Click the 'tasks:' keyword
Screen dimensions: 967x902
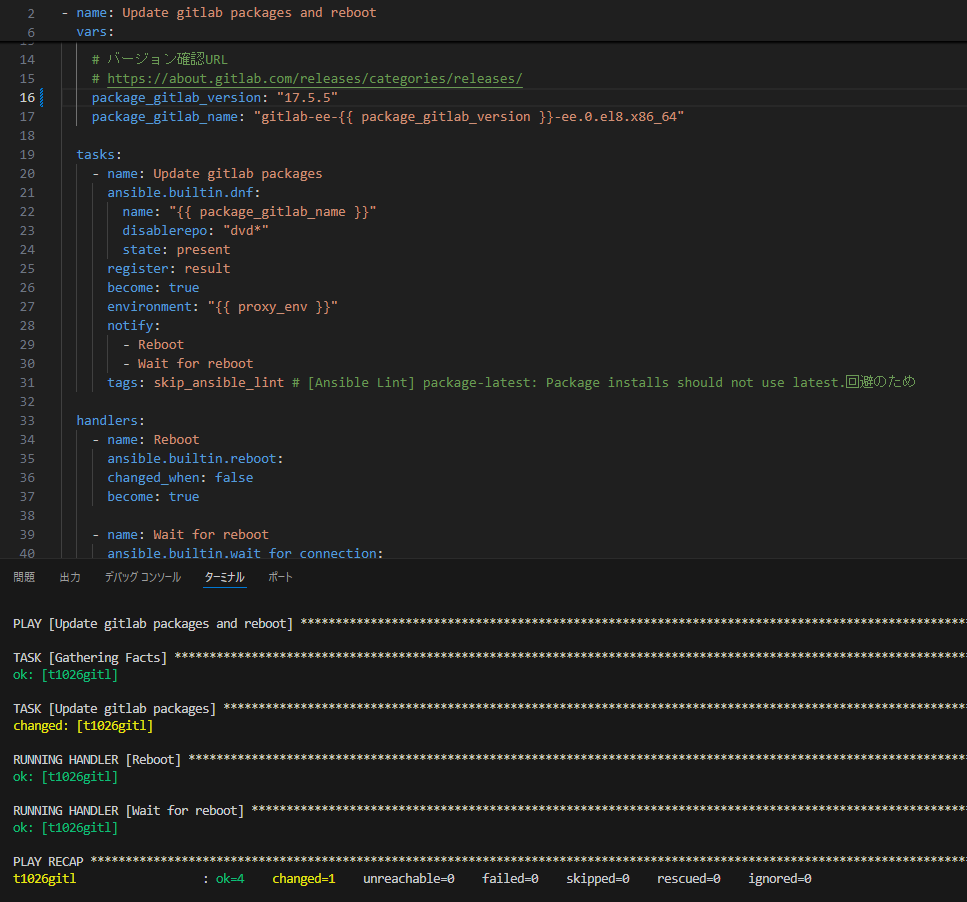click(x=99, y=155)
